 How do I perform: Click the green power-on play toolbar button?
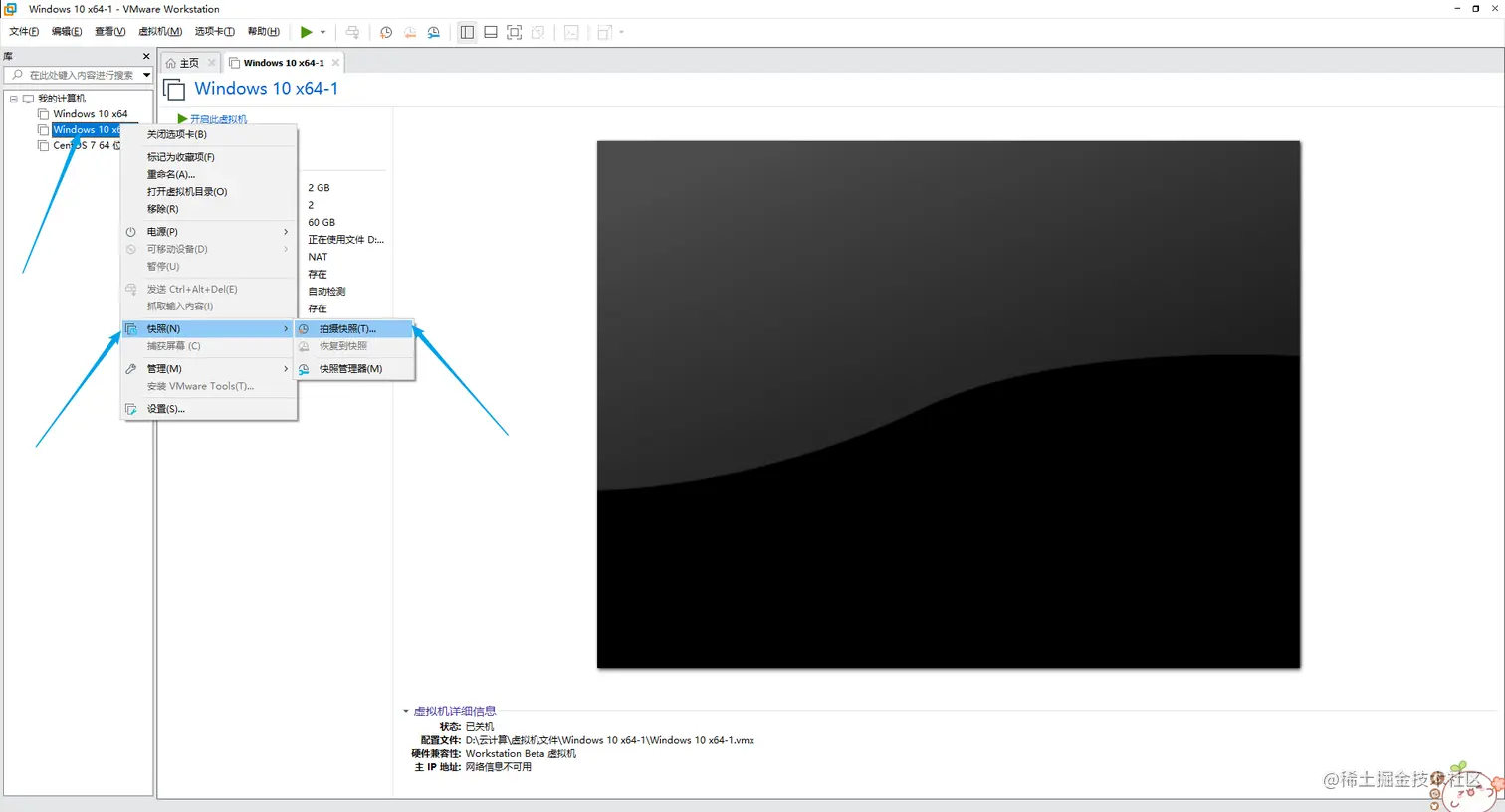point(307,32)
